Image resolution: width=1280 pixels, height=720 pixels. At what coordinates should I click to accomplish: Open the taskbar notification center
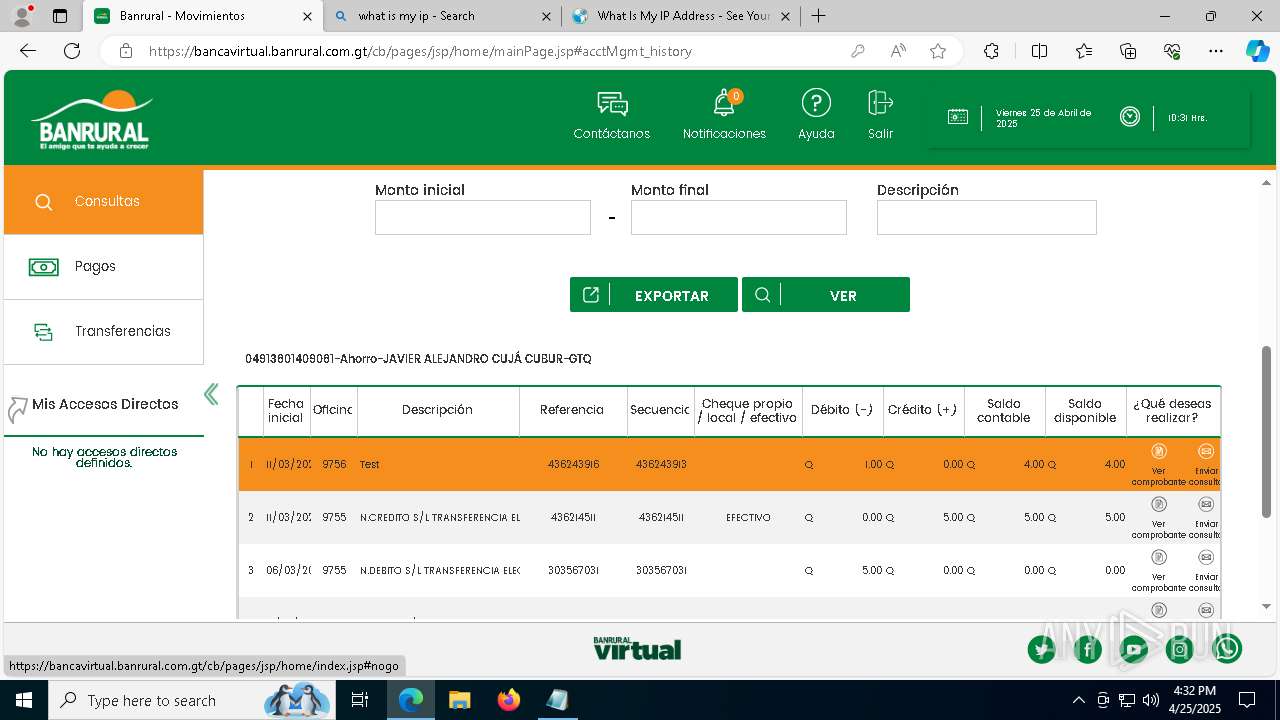pos(1247,700)
